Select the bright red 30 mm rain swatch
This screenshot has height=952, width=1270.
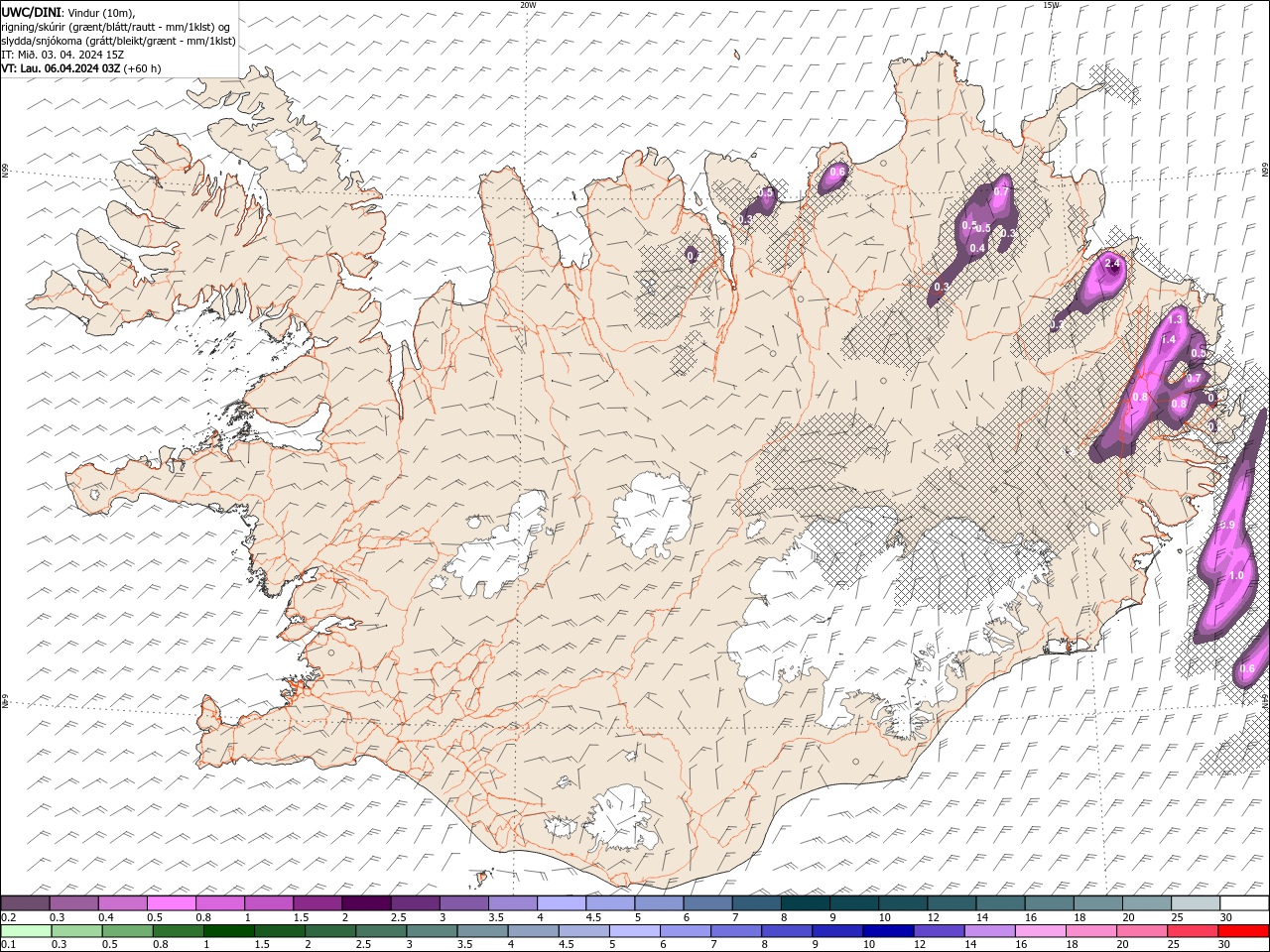[x=1242, y=930]
